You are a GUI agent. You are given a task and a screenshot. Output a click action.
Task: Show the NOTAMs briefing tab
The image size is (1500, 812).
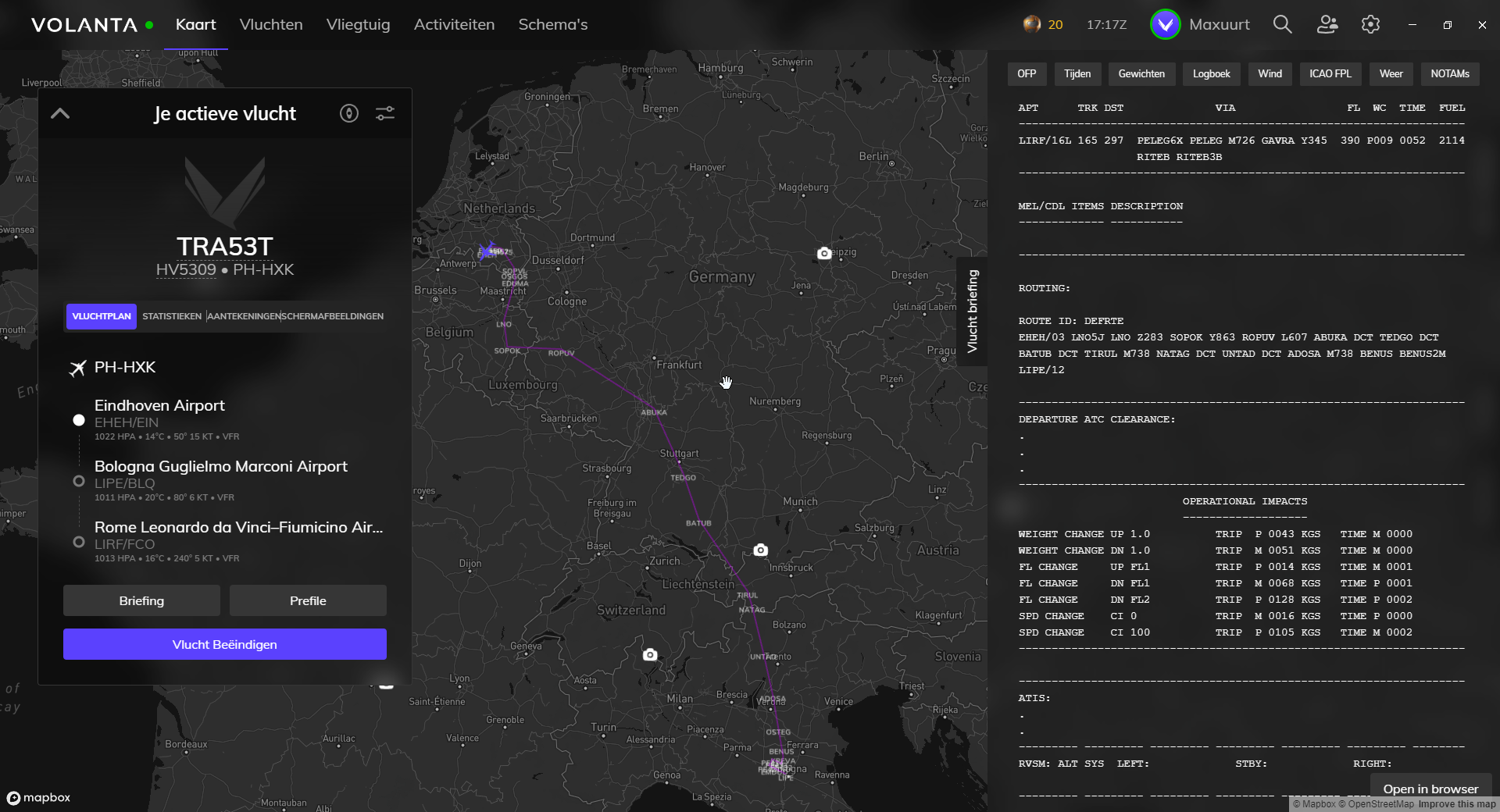pyautogui.click(x=1449, y=73)
